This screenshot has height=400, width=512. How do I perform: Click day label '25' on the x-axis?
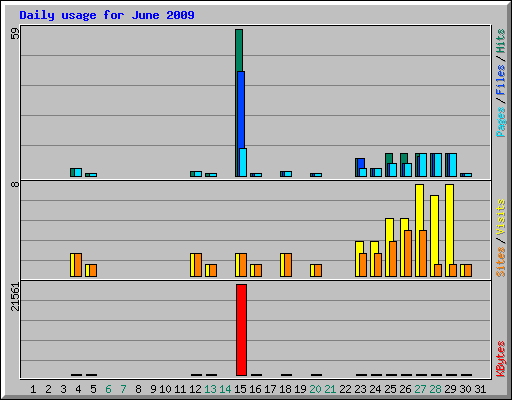pyautogui.click(x=390, y=389)
